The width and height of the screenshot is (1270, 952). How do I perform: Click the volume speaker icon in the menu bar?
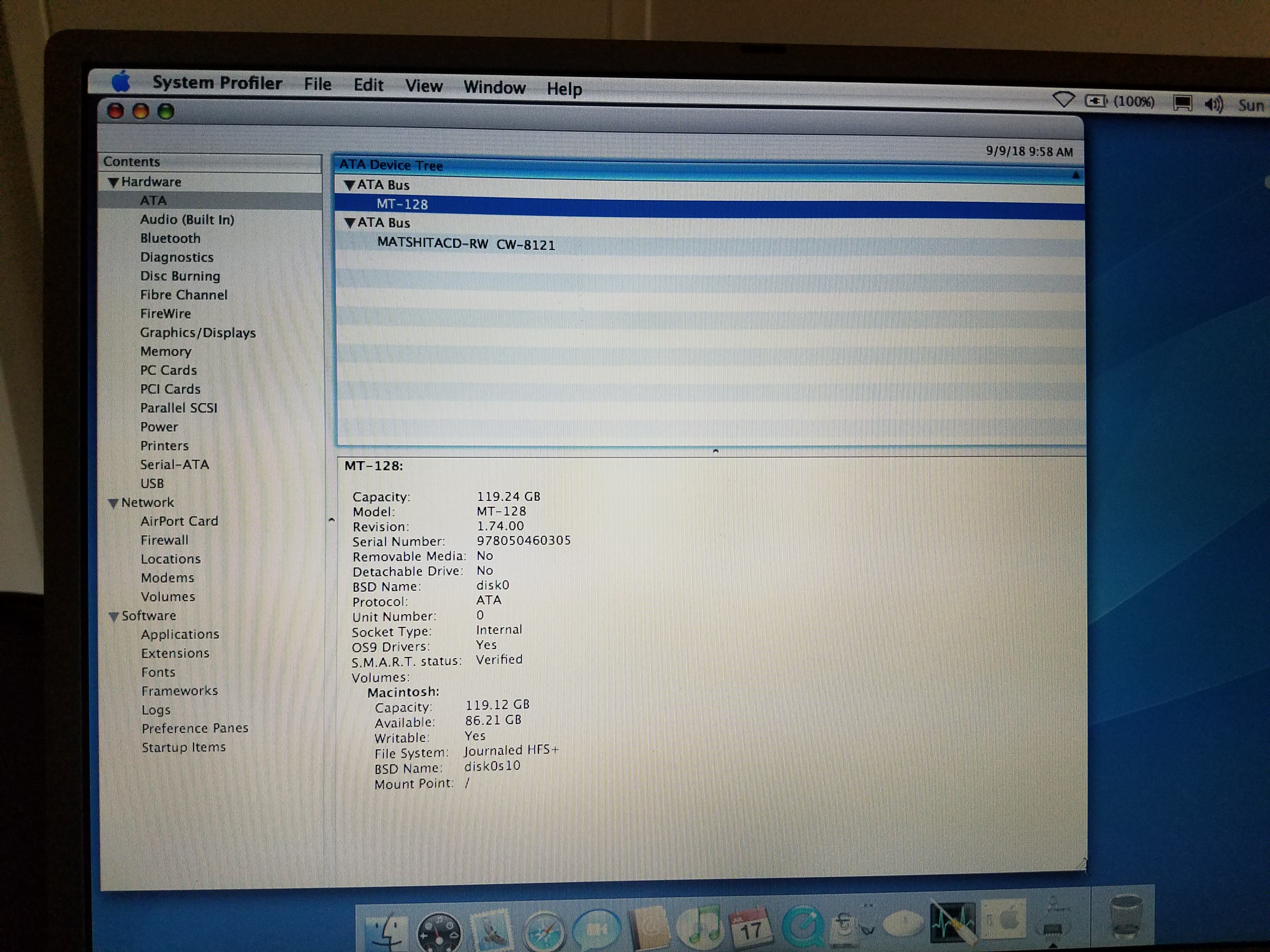1214,105
